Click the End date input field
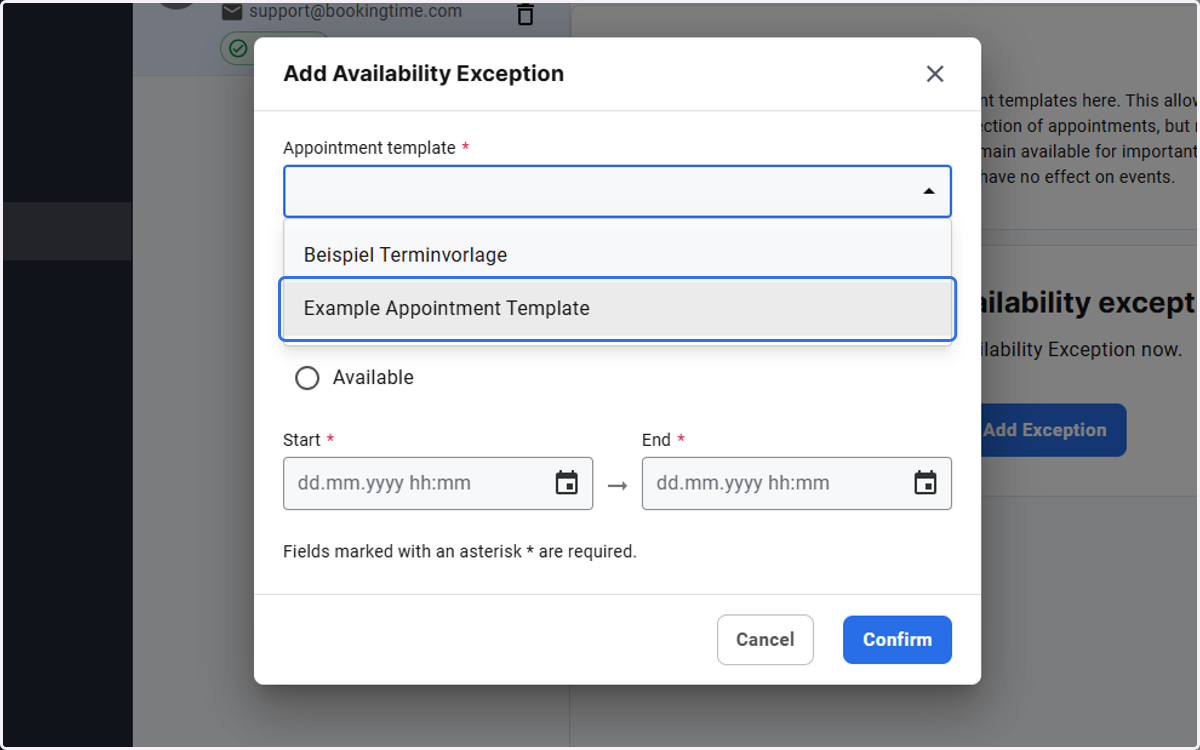The width and height of the screenshot is (1200, 750). pos(796,484)
